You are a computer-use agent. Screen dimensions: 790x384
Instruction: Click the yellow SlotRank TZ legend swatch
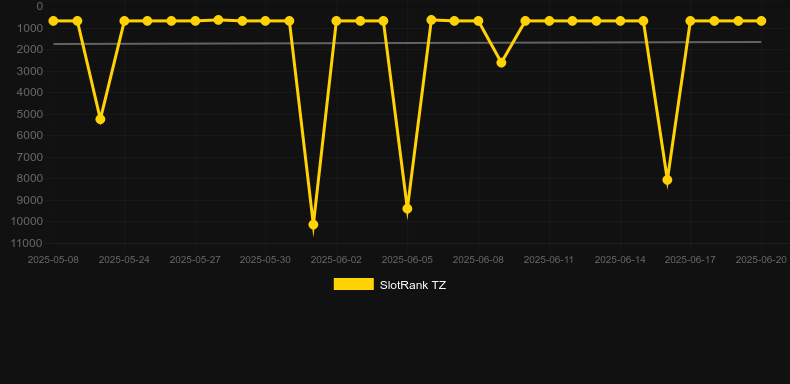[x=354, y=284]
